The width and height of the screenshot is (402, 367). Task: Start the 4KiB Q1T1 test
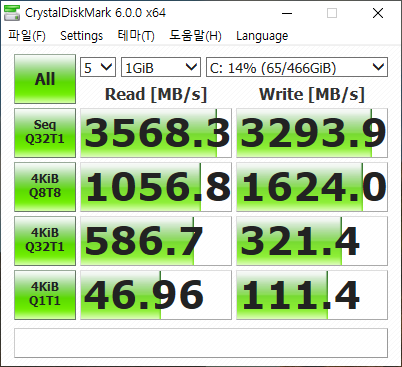[x=45, y=295]
